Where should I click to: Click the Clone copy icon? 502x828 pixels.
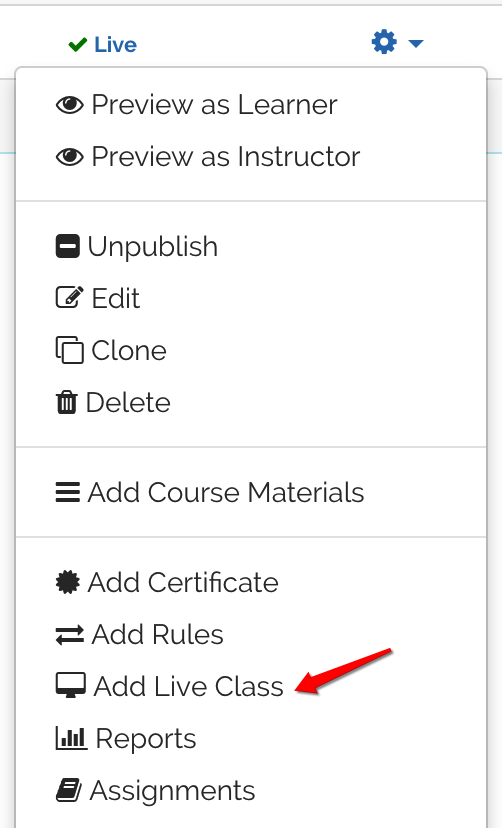pyautogui.click(x=70, y=350)
